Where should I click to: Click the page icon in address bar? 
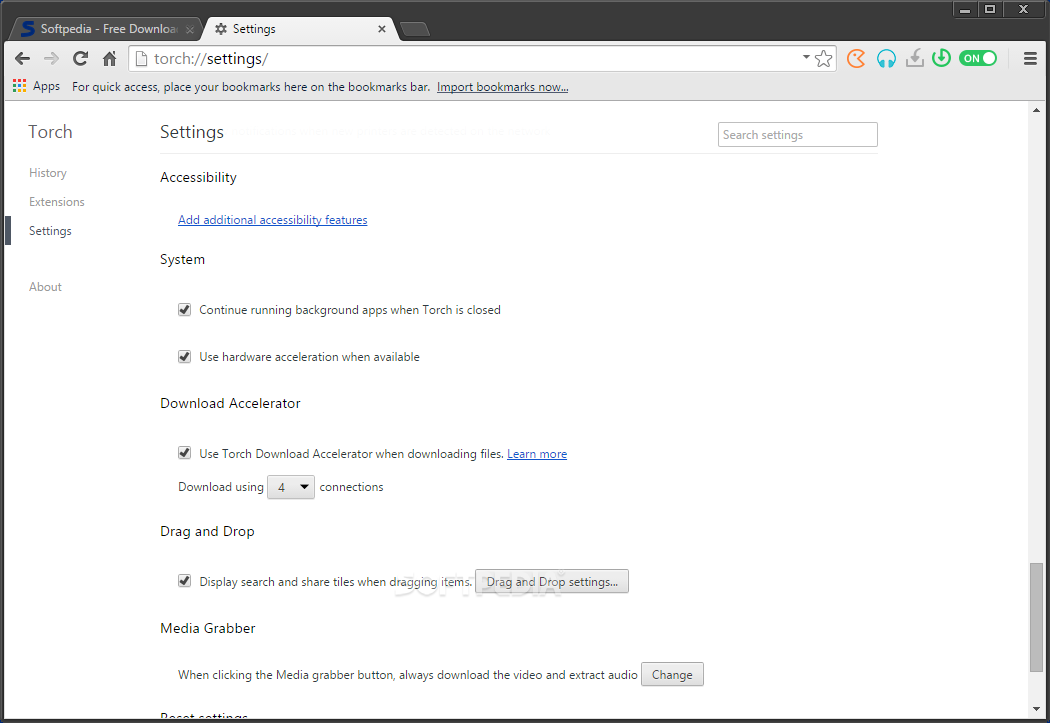click(141, 59)
